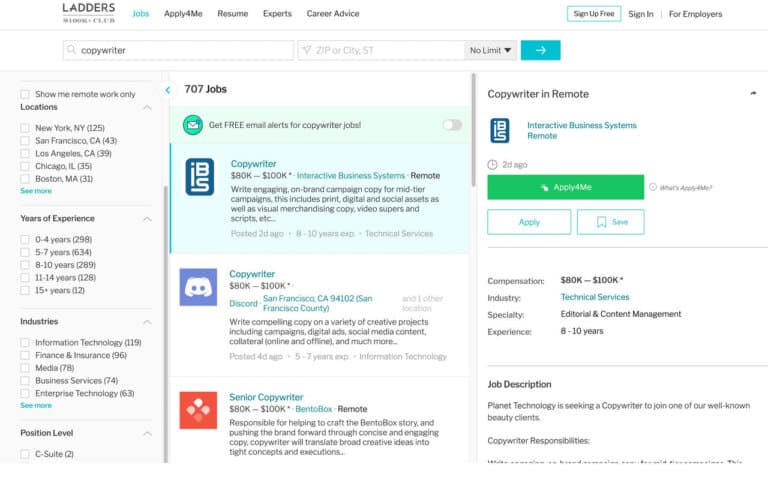768x480 pixels.
Task: Click the filters panel vertical scrollbar
Action: 166,323
